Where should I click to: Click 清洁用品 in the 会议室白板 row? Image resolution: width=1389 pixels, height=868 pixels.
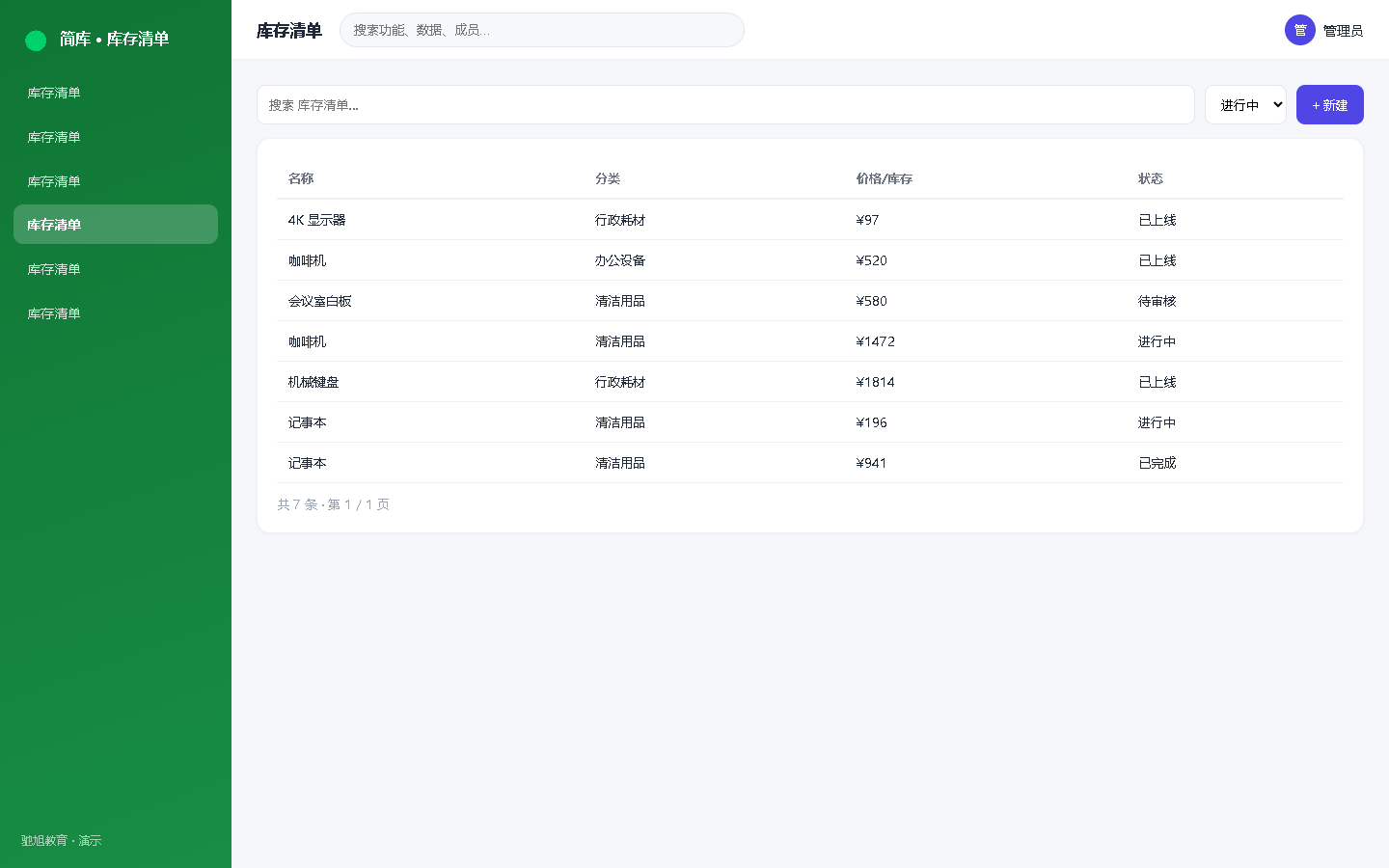coord(620,301)
